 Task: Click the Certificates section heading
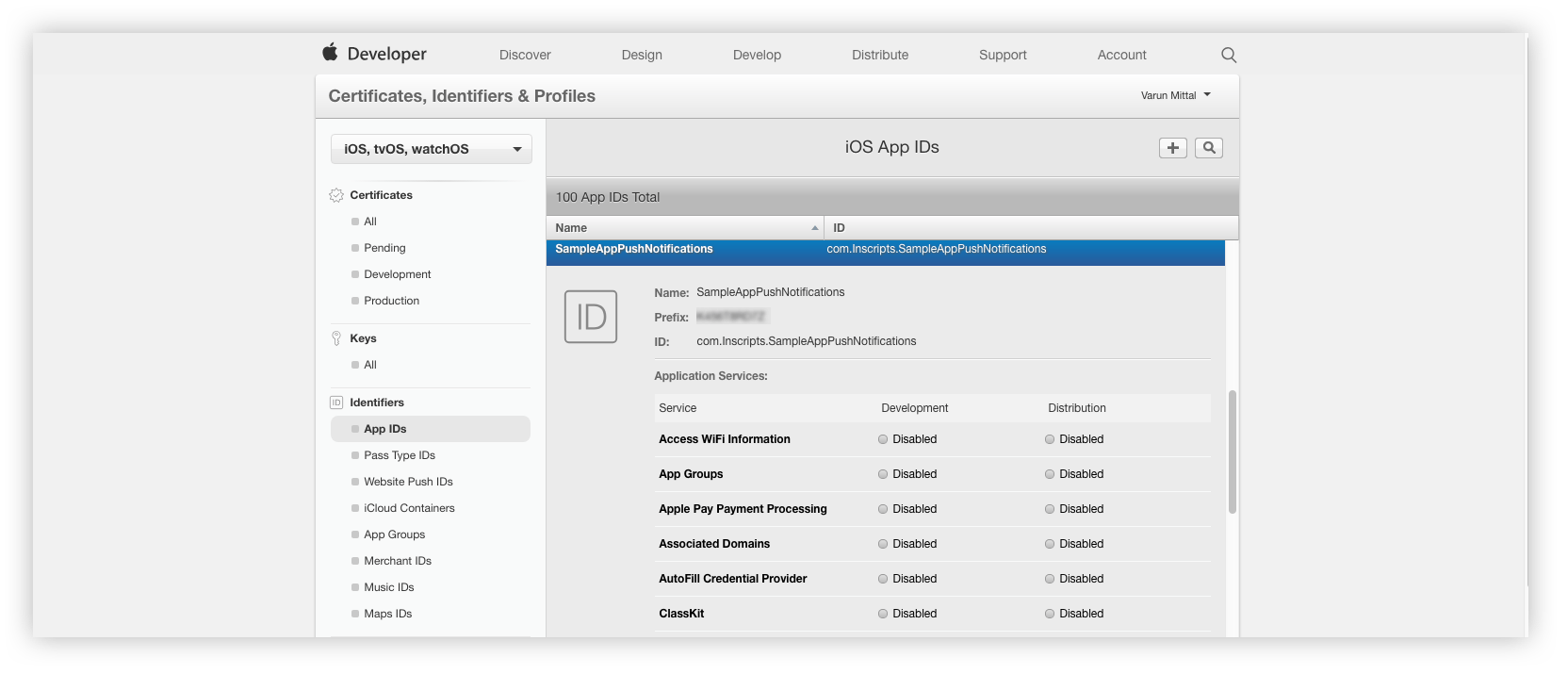coord(381,195)
